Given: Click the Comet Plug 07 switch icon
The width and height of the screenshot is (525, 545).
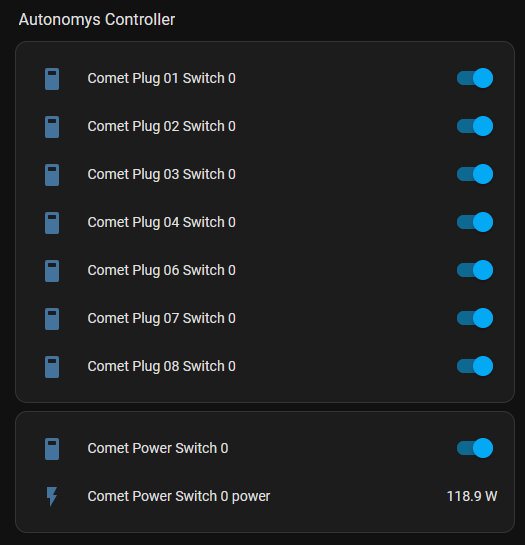Looking at the screenshot, I should point(52,319).
